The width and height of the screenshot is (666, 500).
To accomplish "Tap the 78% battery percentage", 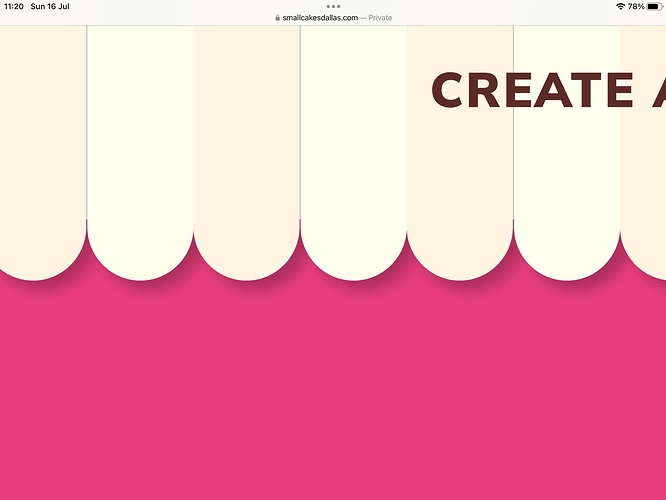I will (636, 6).
